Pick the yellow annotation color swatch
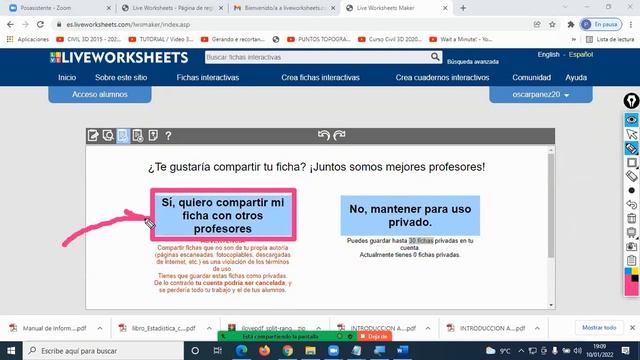Viewport: 640px width, 360px height. (635, 271)
